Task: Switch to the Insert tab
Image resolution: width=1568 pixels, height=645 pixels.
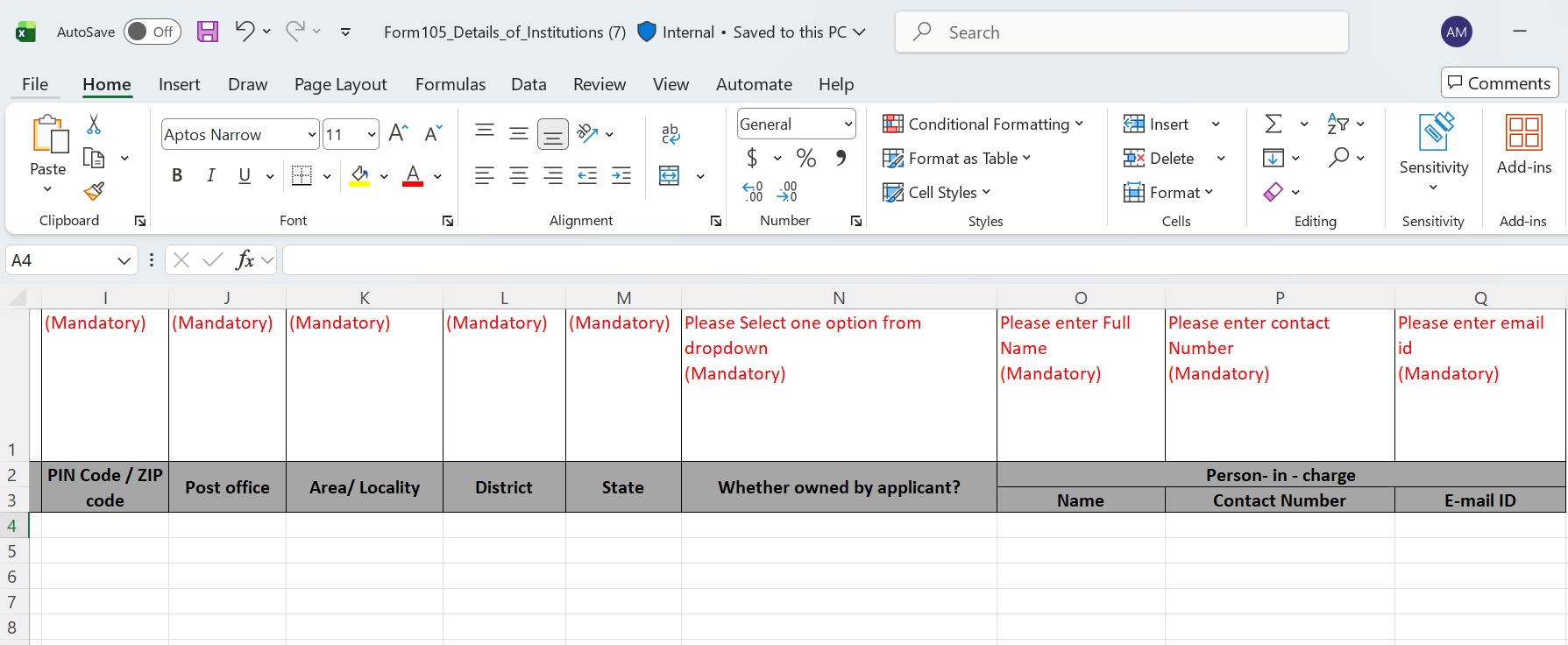Action: click(179, 84)
